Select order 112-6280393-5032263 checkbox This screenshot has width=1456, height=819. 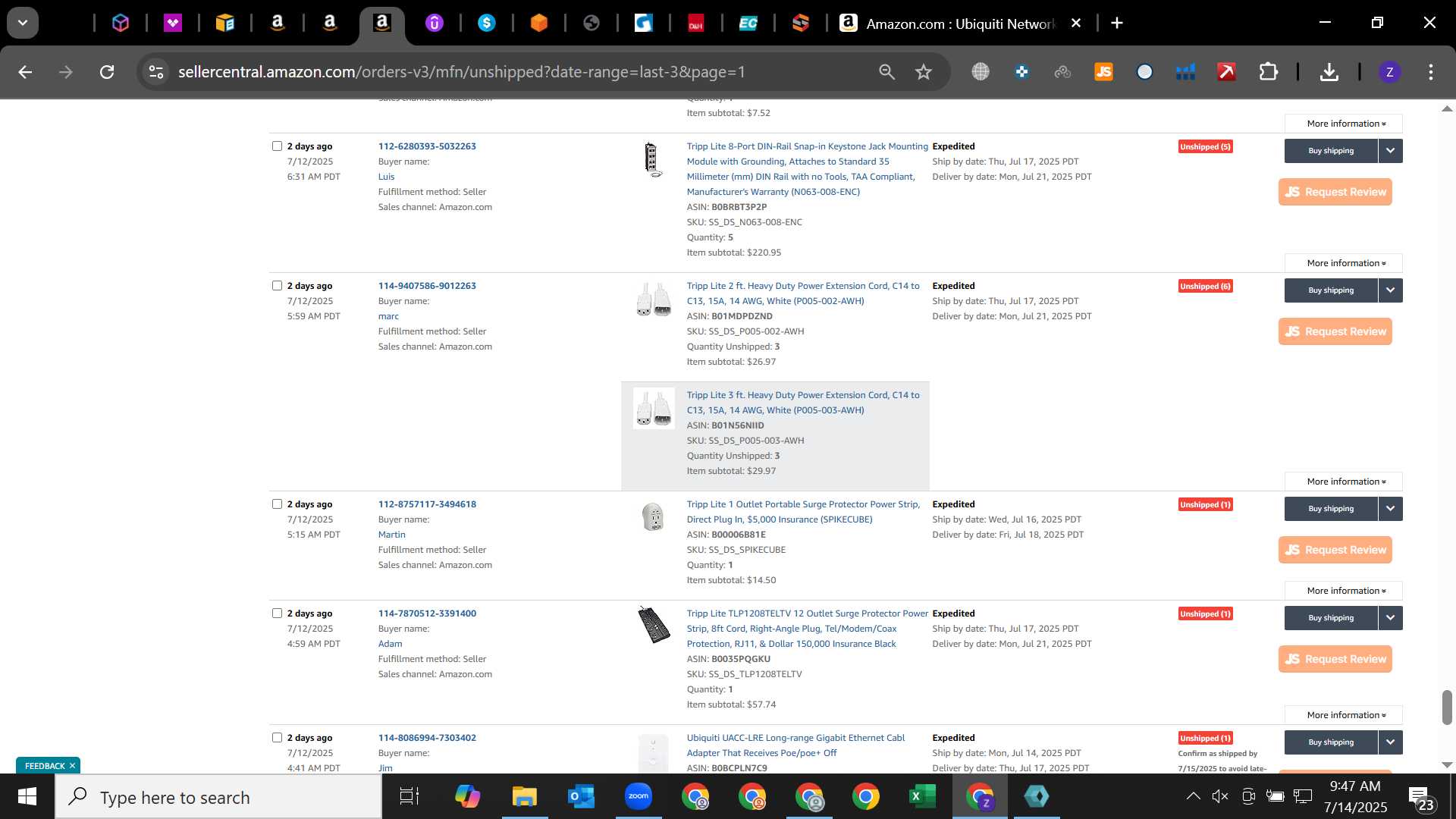277,146
